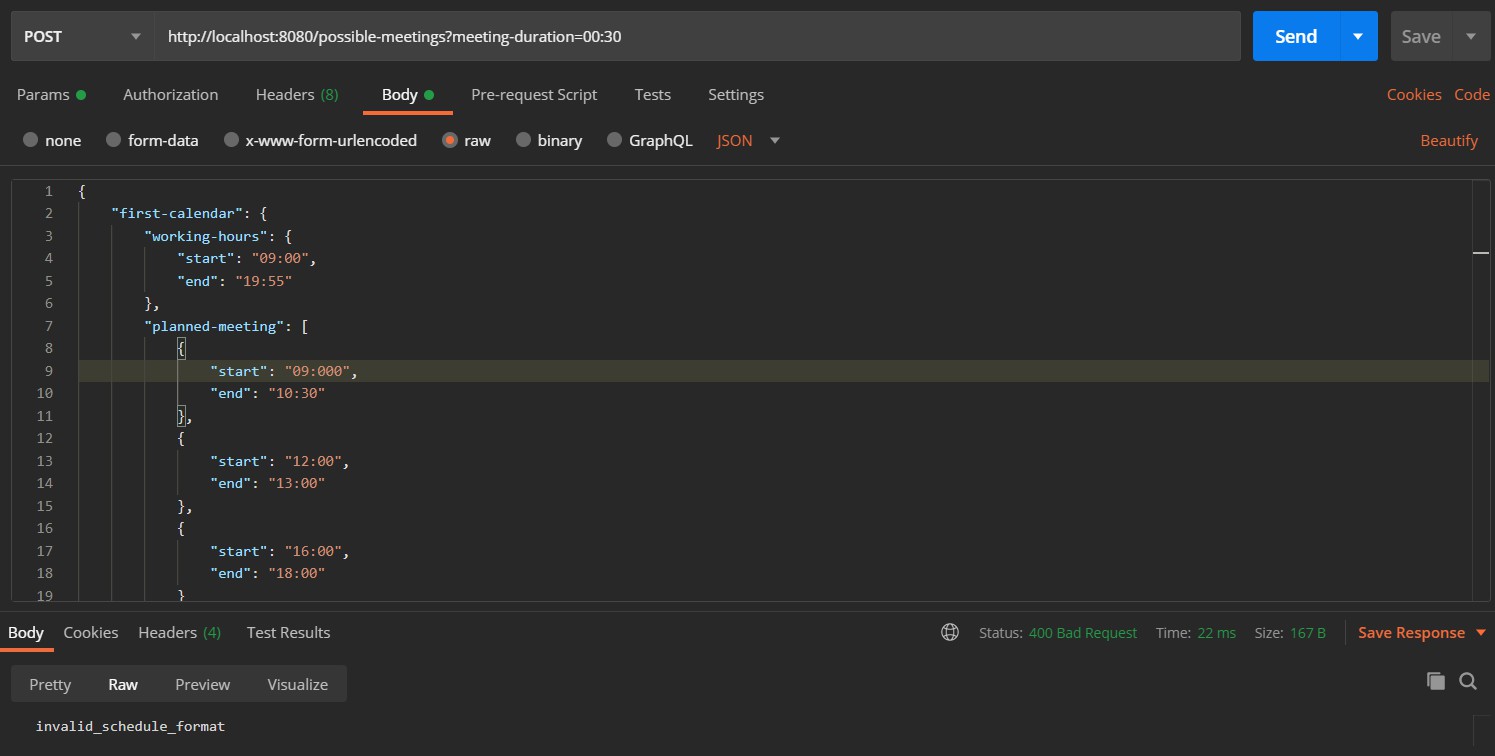1495x756 pixels.
Task: Switch to the Params tab
Action: pos(51,94)
